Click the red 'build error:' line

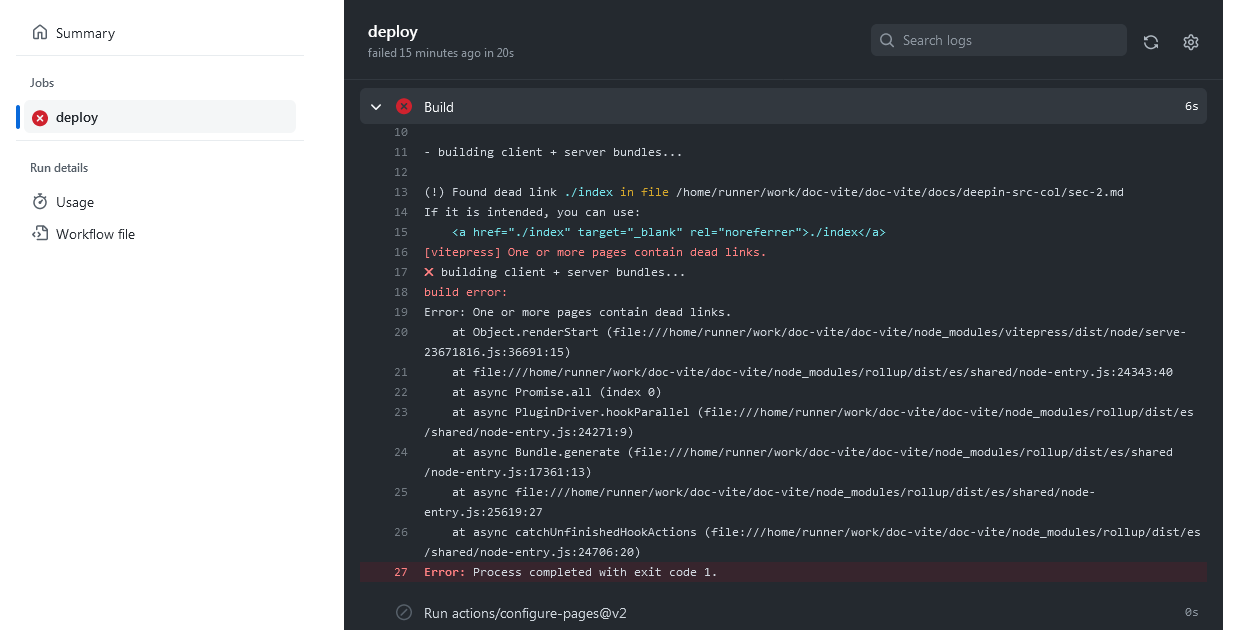click(466, 292)
